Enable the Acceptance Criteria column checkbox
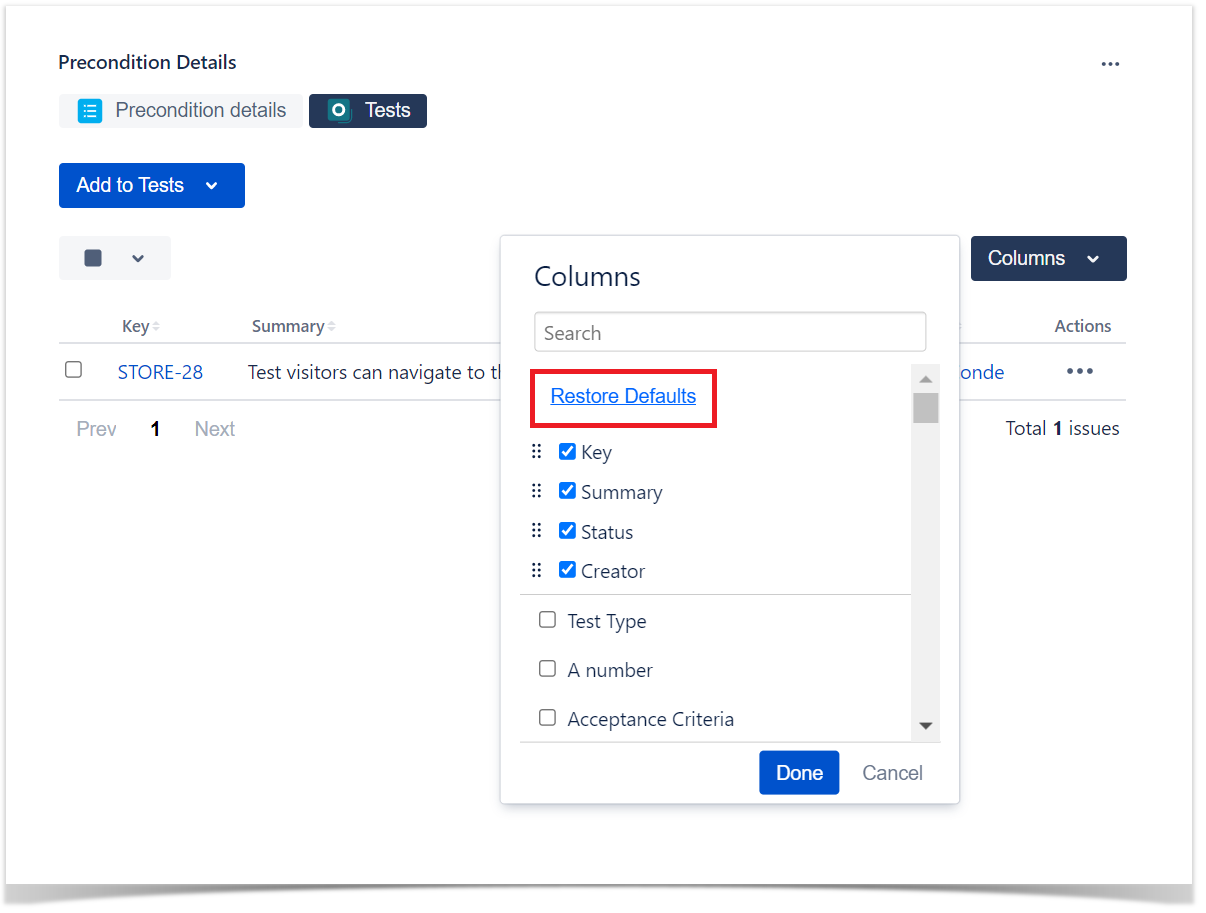 click(x=547, y=718)
